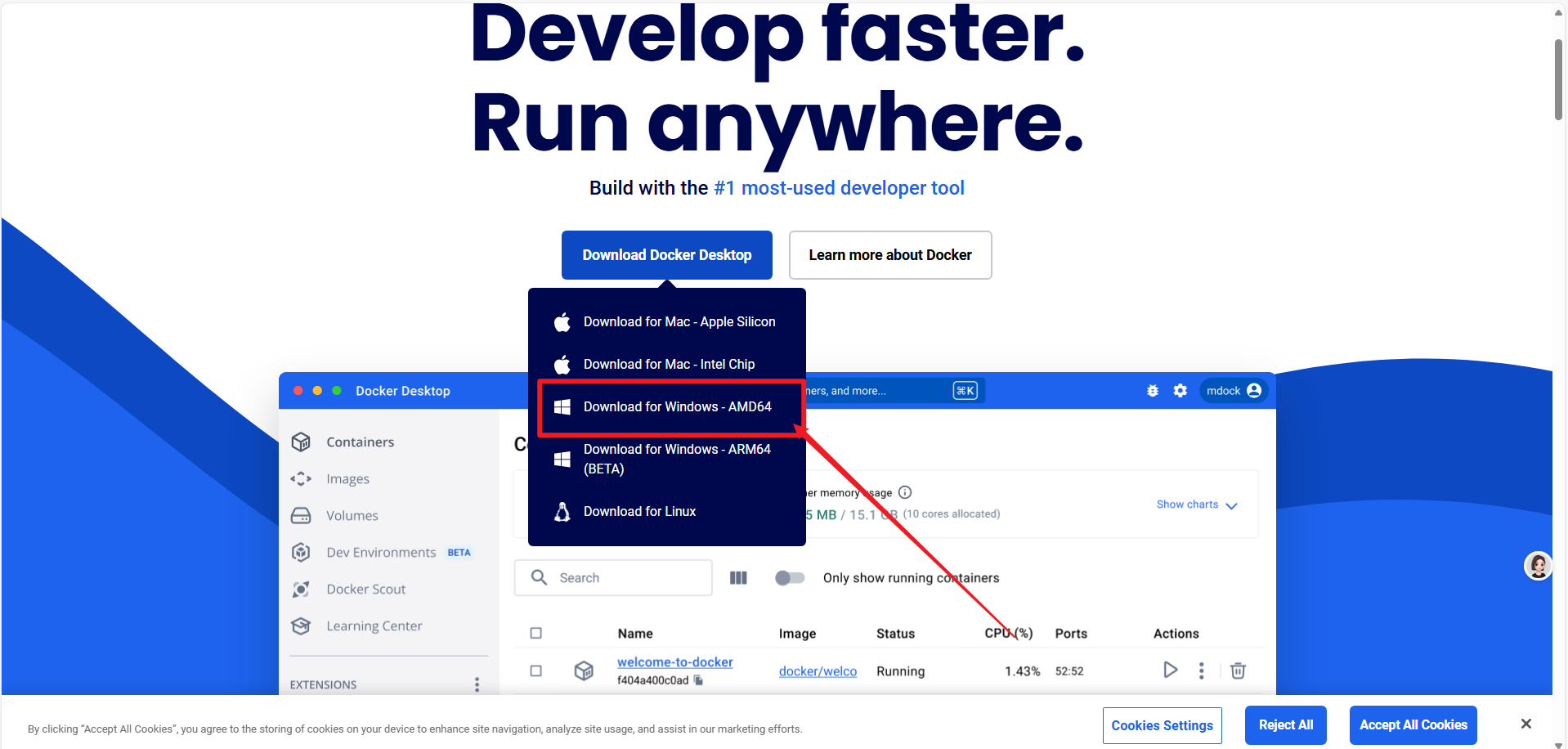Open the chat assistant avatar at right edge
The image size is (1568, 749).
coord(1538,566)
